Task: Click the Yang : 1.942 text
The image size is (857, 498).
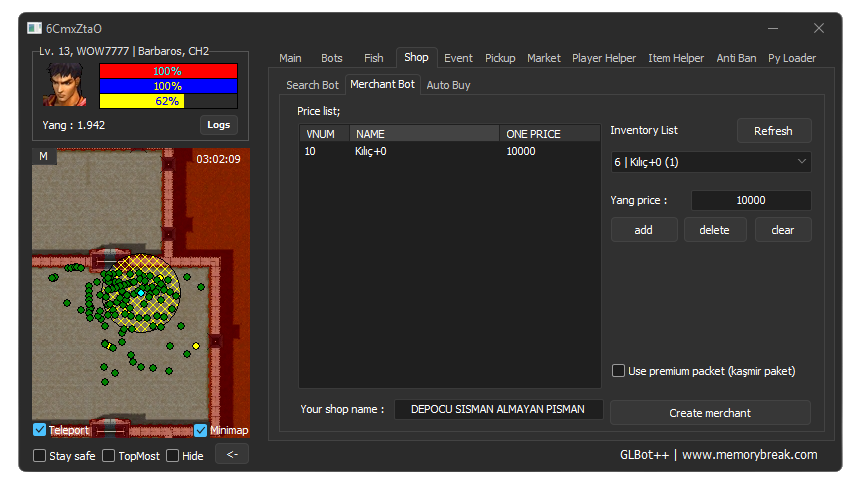Action: (74, 125)
